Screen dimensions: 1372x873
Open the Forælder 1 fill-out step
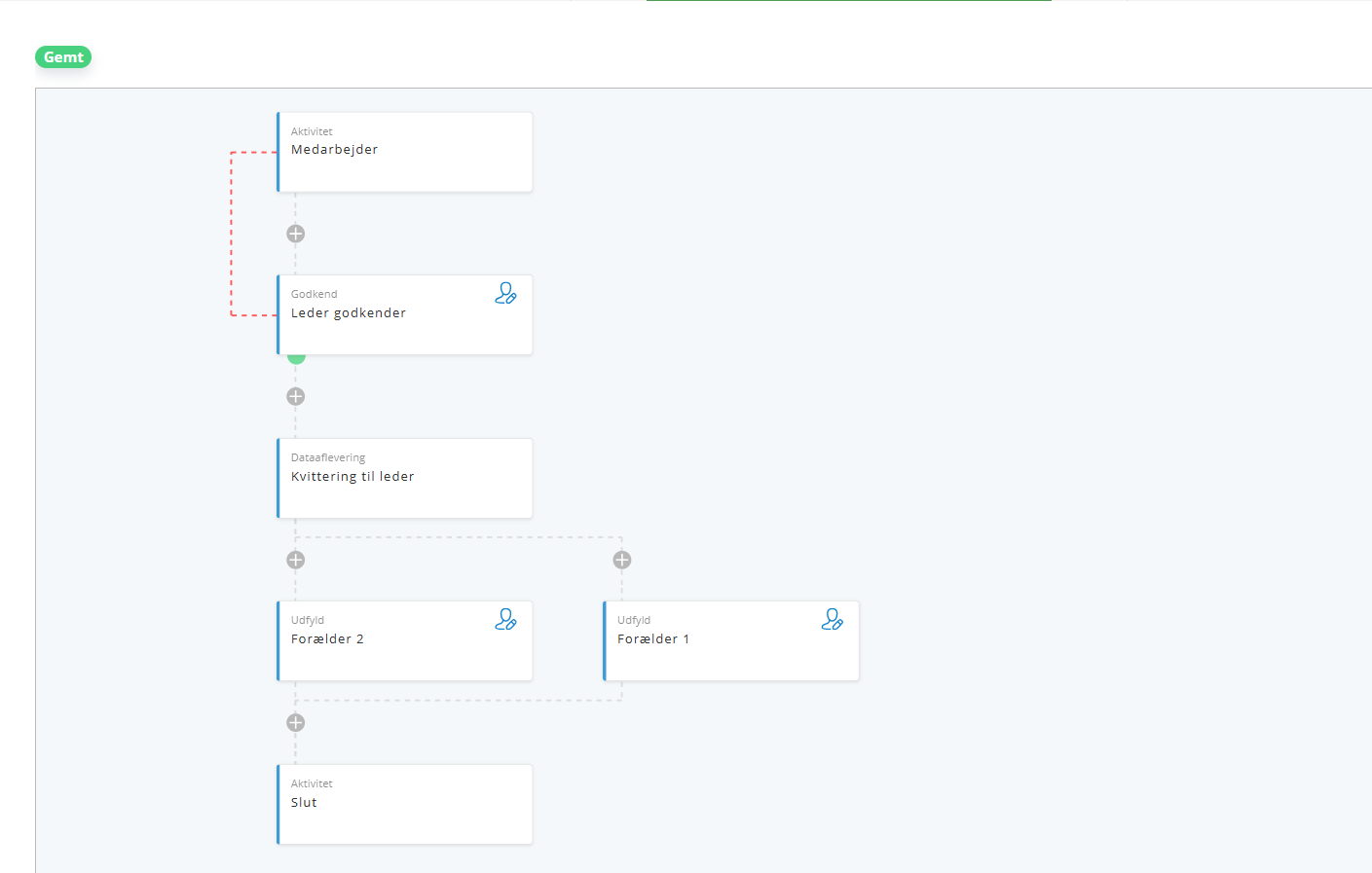tap(730, 640)
